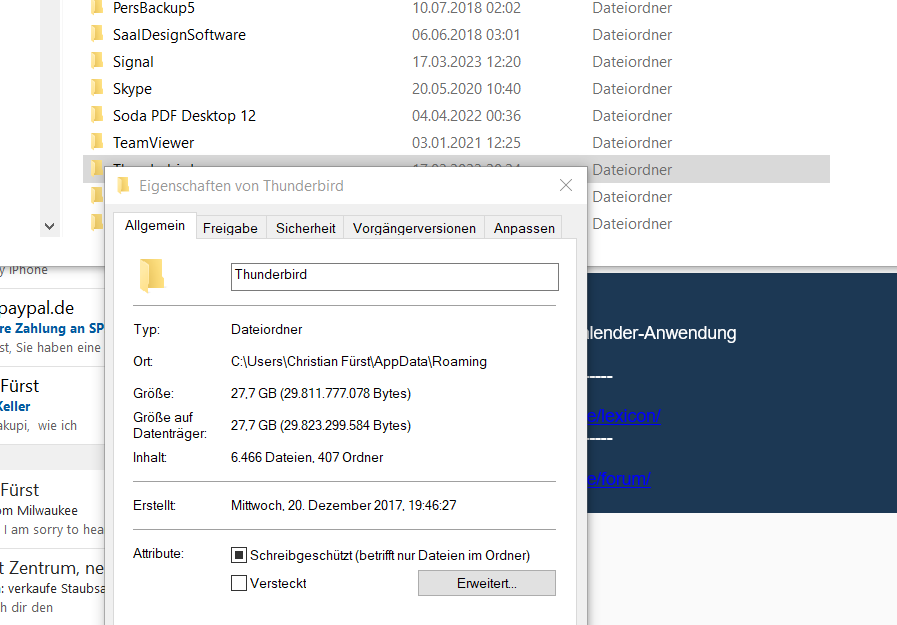This screenshot has width=897, height=625.
Task: Switch to the Sicherheit tab
Action: point(305,228)
